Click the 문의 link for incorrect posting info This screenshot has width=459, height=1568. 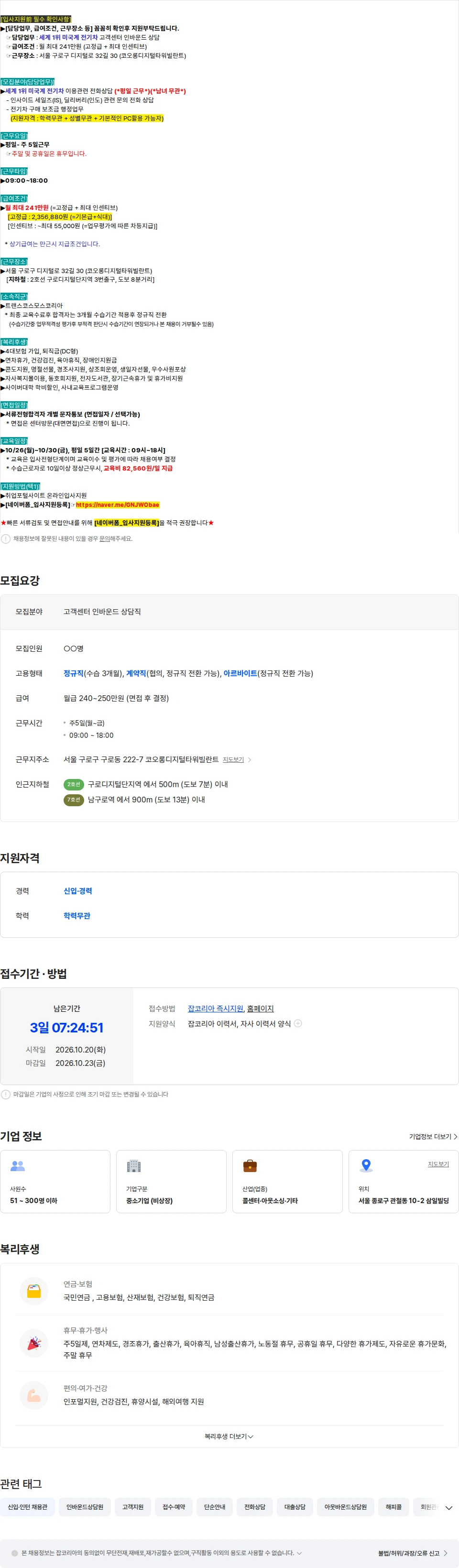105,539
